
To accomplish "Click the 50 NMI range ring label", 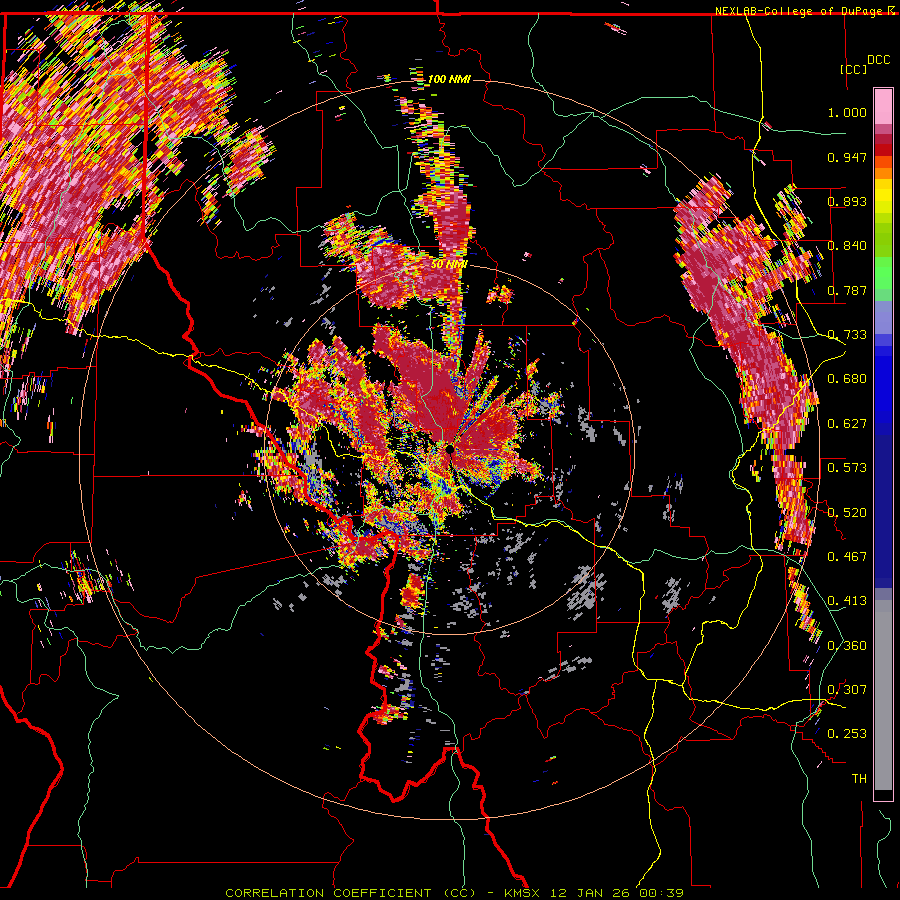I will (x=449, y=265).
